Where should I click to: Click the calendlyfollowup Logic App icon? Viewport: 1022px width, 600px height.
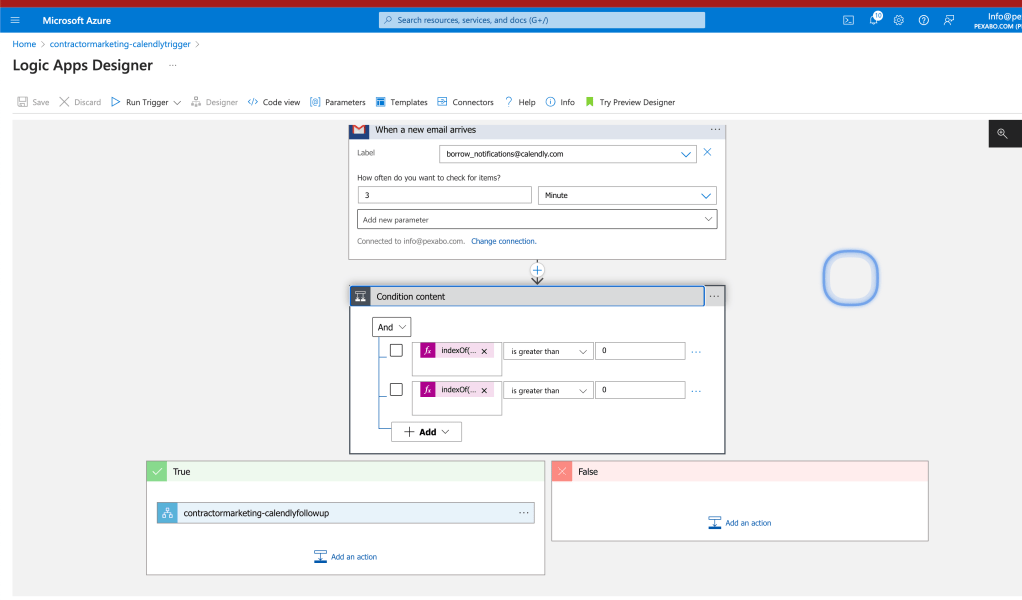168,513
